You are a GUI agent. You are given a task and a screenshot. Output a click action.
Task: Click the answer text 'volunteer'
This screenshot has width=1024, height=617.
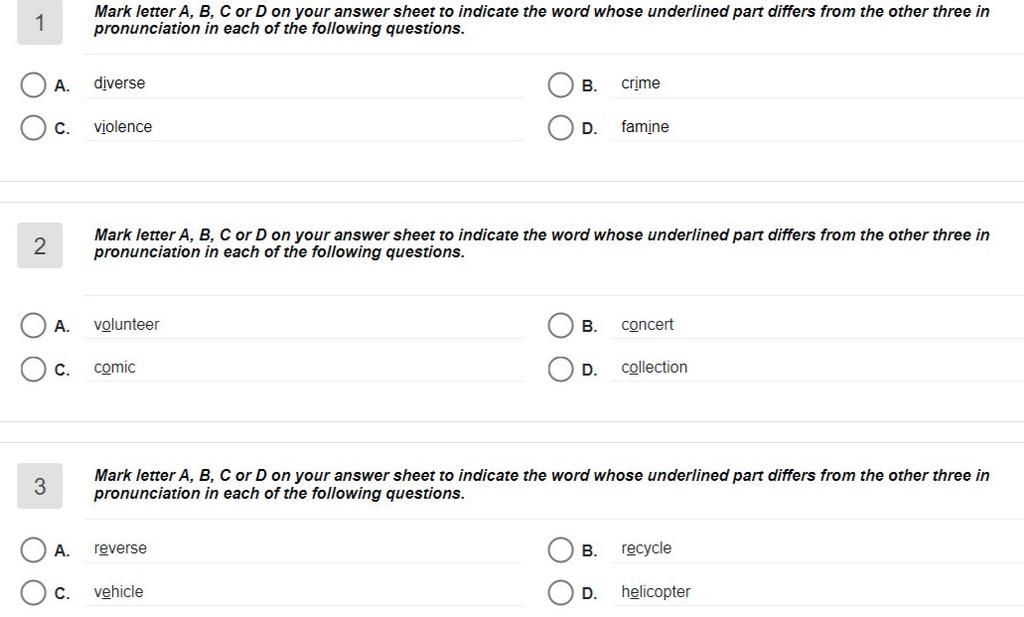(127, 324)
